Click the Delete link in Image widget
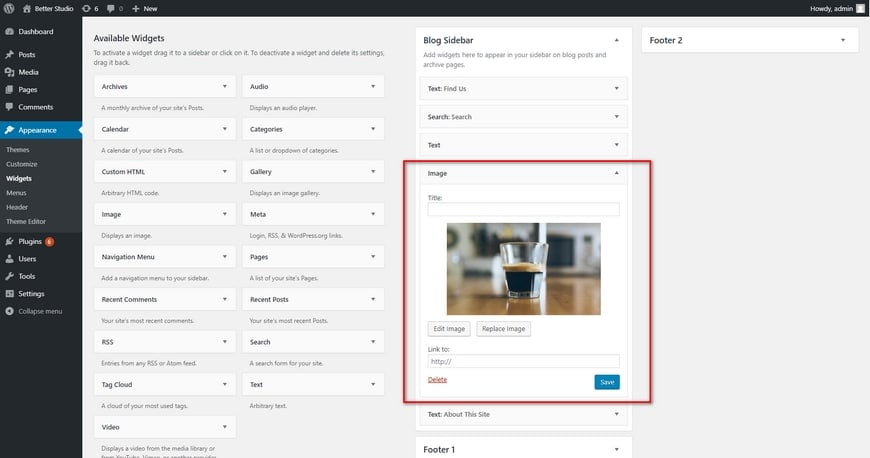Screen dimensions: 870x458 (x=437, y=380)
